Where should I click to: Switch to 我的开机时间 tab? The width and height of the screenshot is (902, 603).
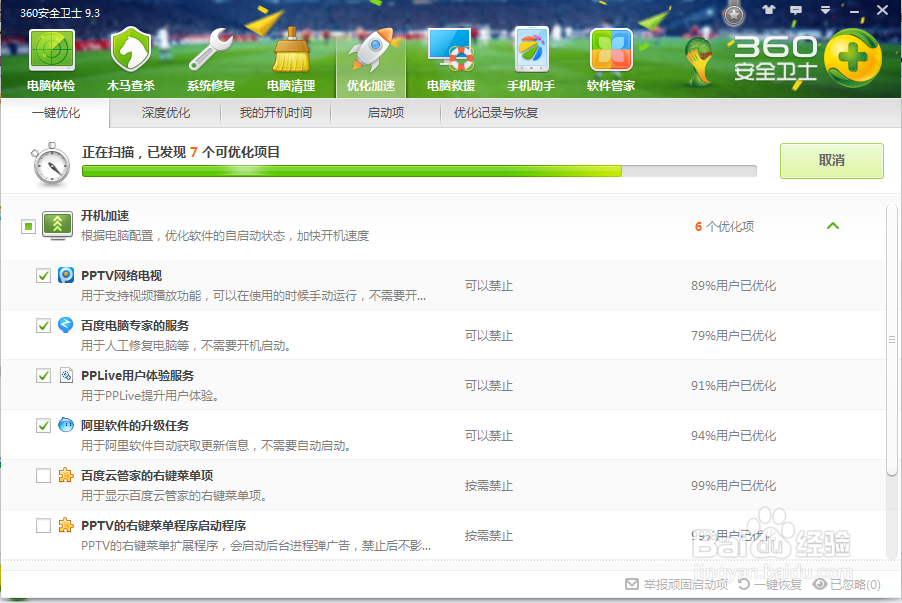pos(276,113)
